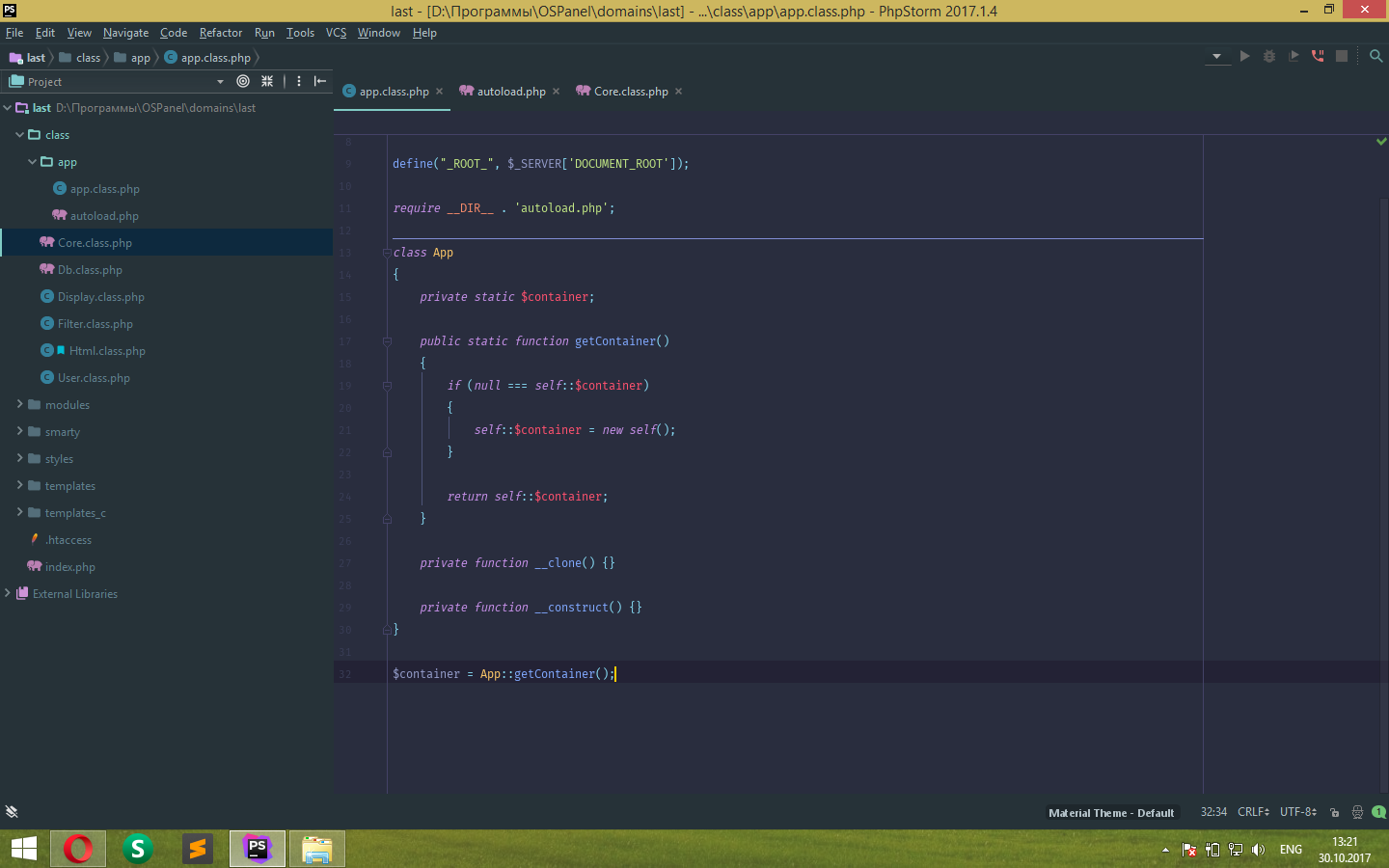Click the CRLF line separator selector
Screen dimensions: 1389x868
point(1253,812)
